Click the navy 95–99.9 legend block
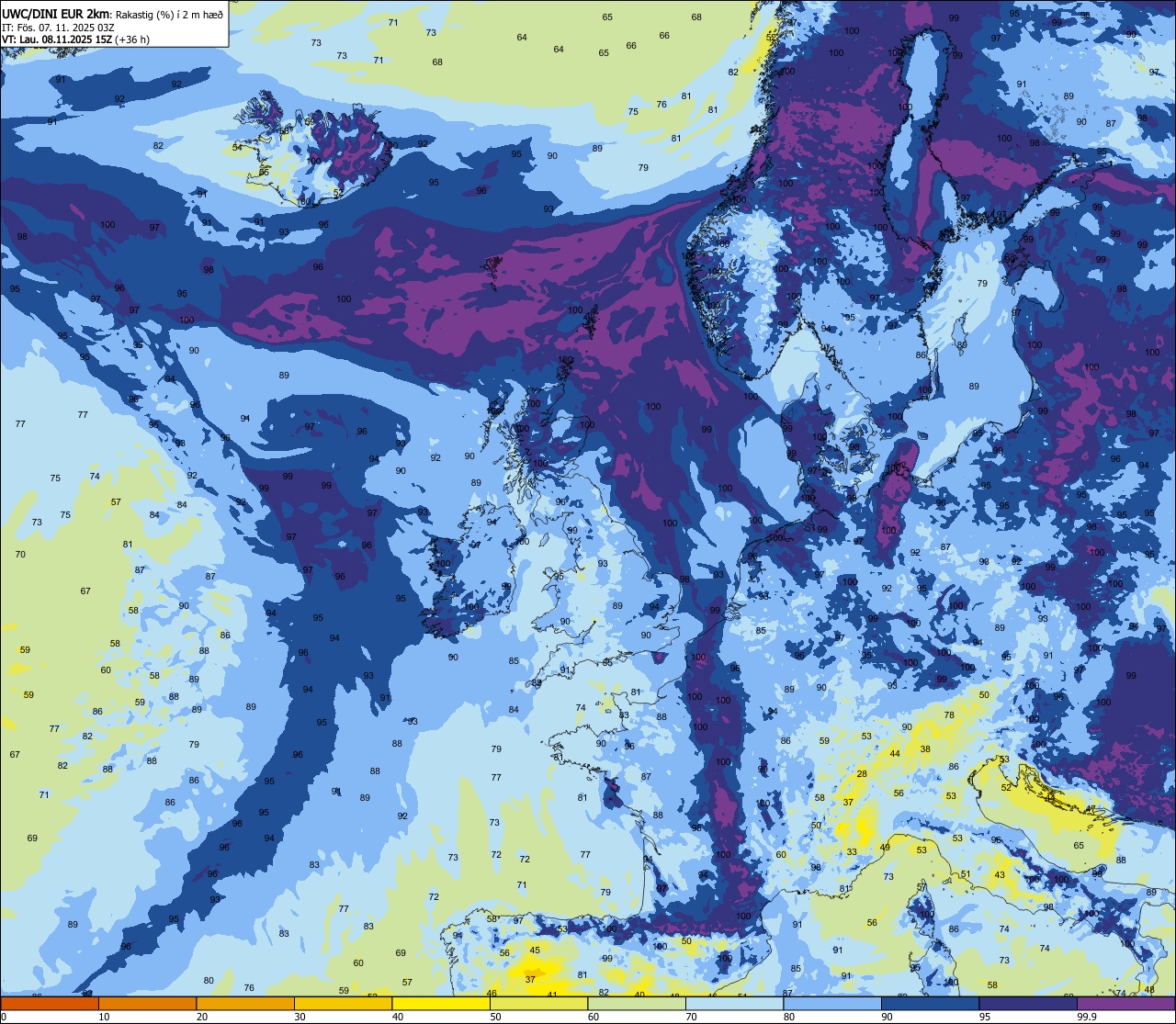 [1029, 1003]
